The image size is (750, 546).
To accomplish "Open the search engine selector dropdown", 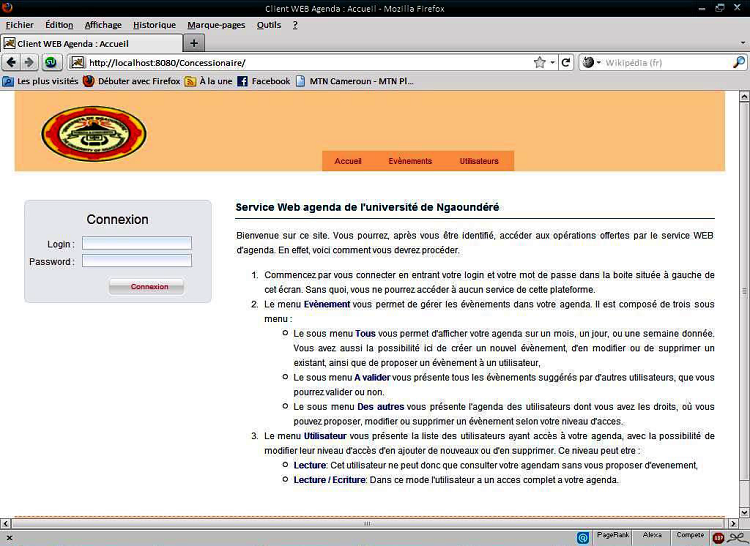I will tap(592, 62).
